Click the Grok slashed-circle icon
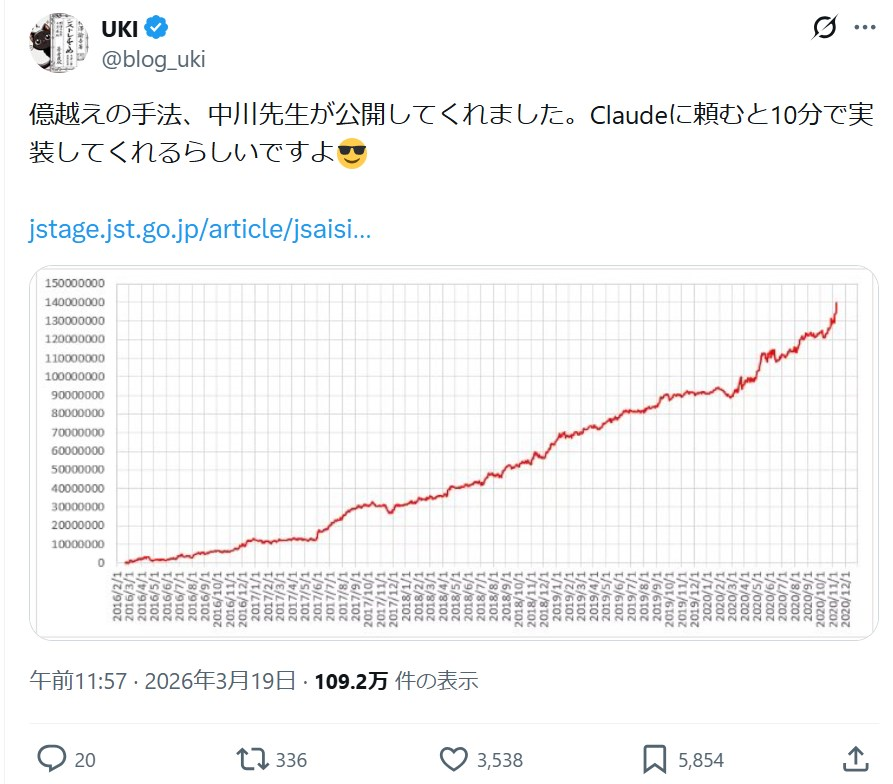This screenshot has width=893, height=784. tap(825, 28)
